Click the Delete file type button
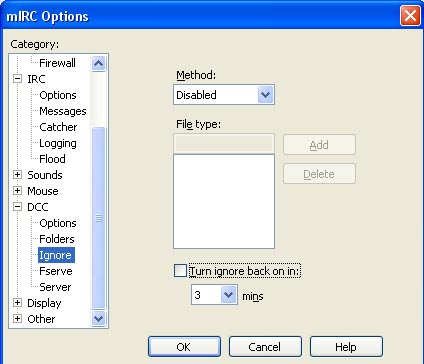The width and height of the screenshot is (424, 364). tap(319, 174)
